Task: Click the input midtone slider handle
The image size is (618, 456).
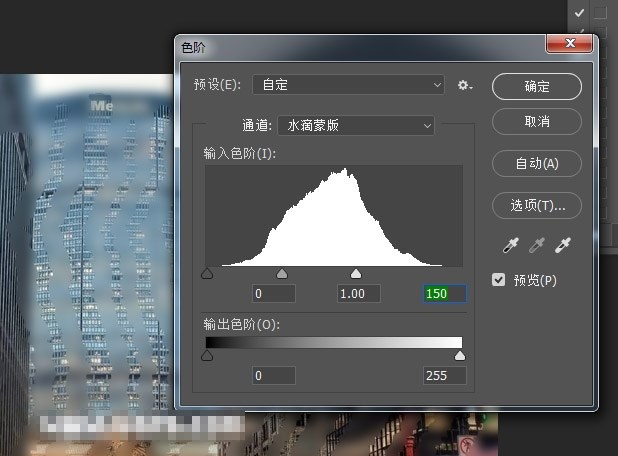Action: point(282,274)
